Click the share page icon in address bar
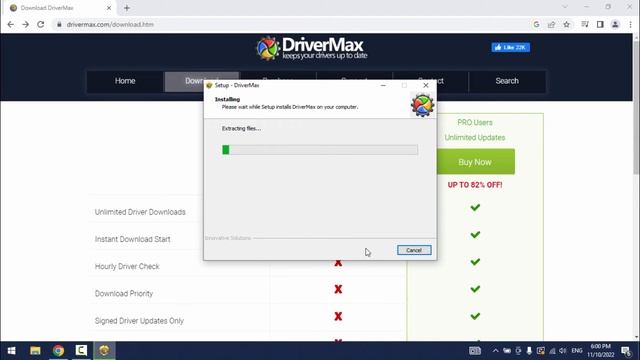 551,24
